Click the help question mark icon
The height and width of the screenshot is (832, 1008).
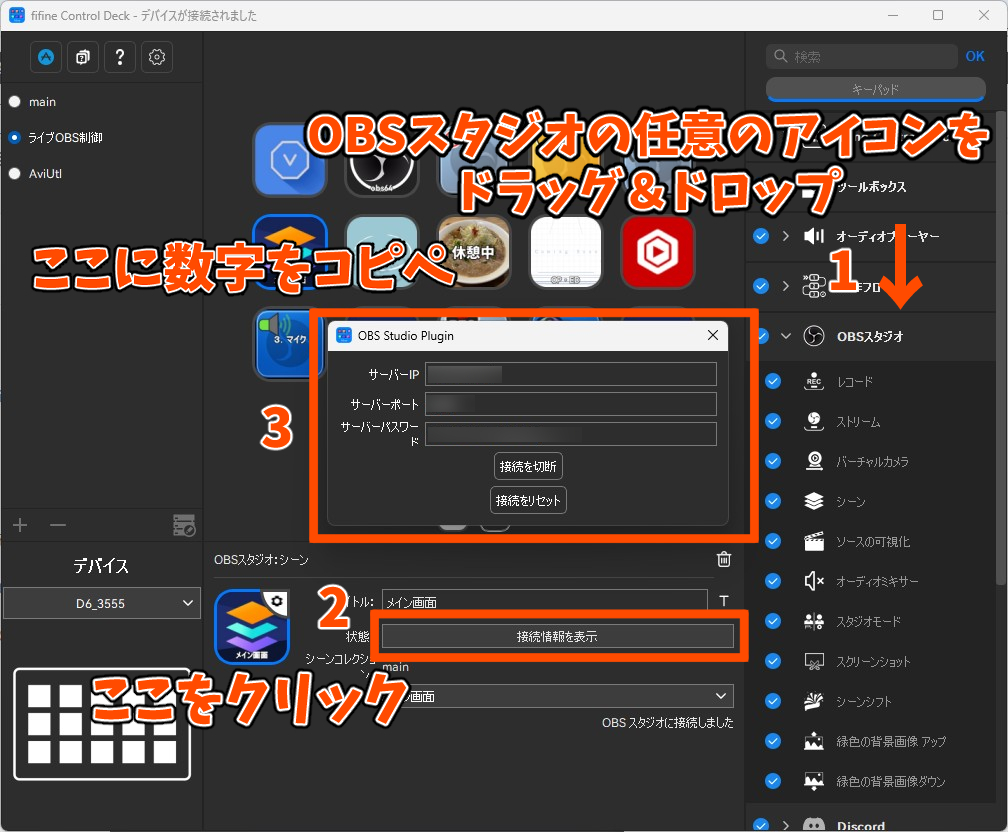point(119,57)
